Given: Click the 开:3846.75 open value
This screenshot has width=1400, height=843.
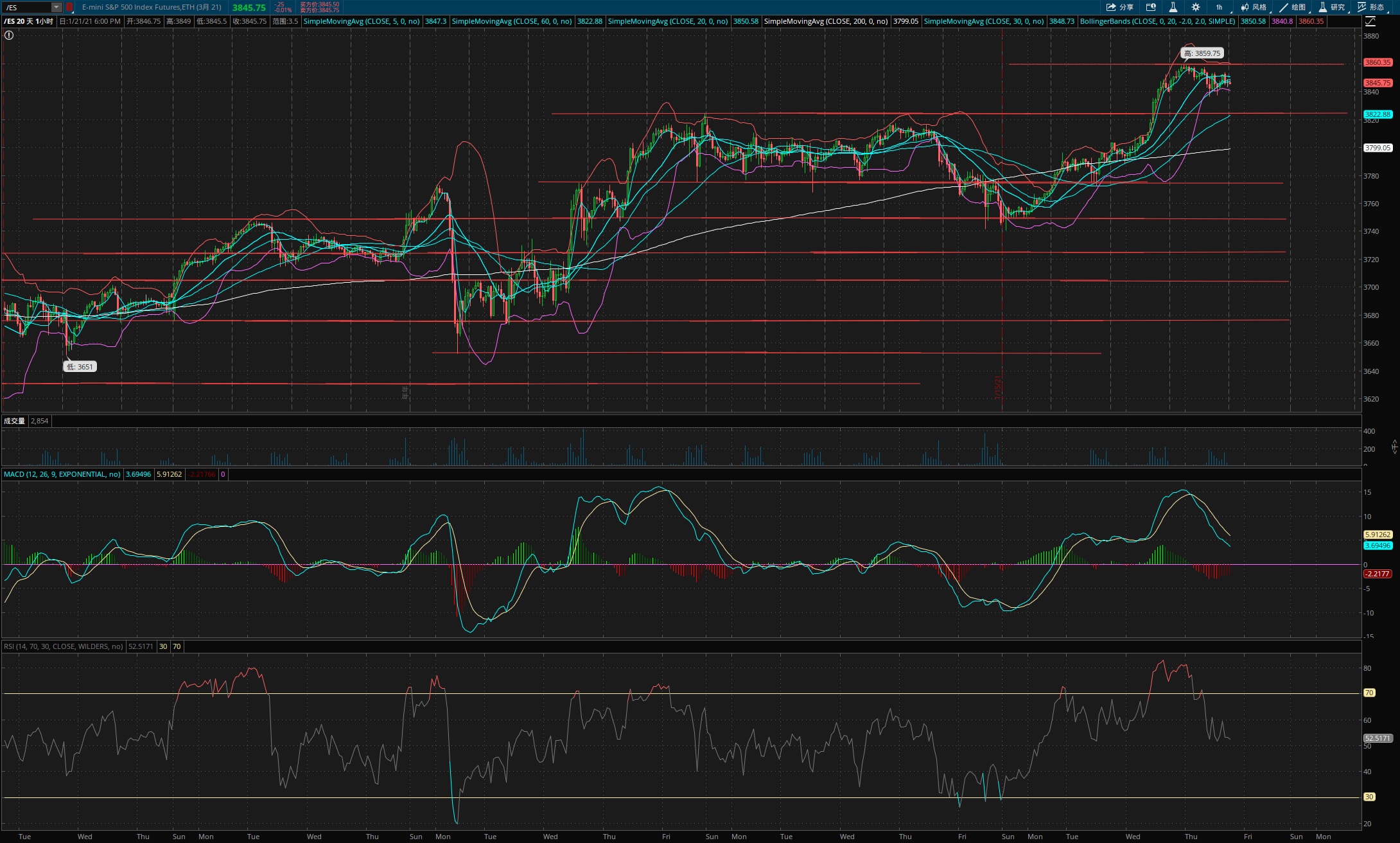Looking at the screenshot, I should pos(143,21).
